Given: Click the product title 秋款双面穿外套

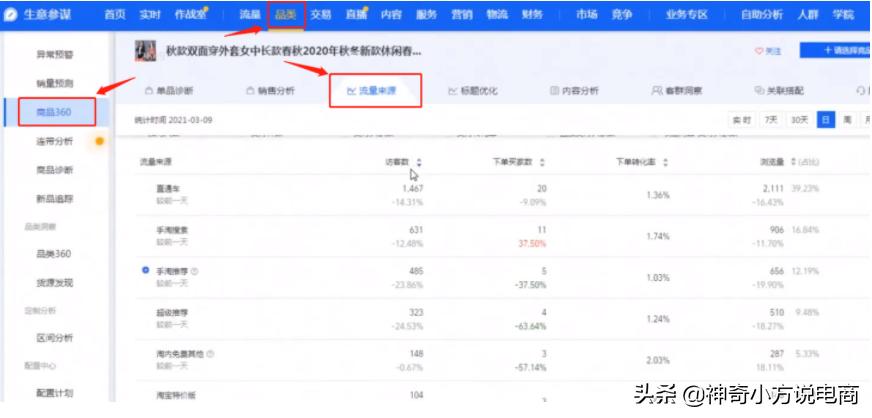Looking at the screenshot, I should tap(294, 51).
